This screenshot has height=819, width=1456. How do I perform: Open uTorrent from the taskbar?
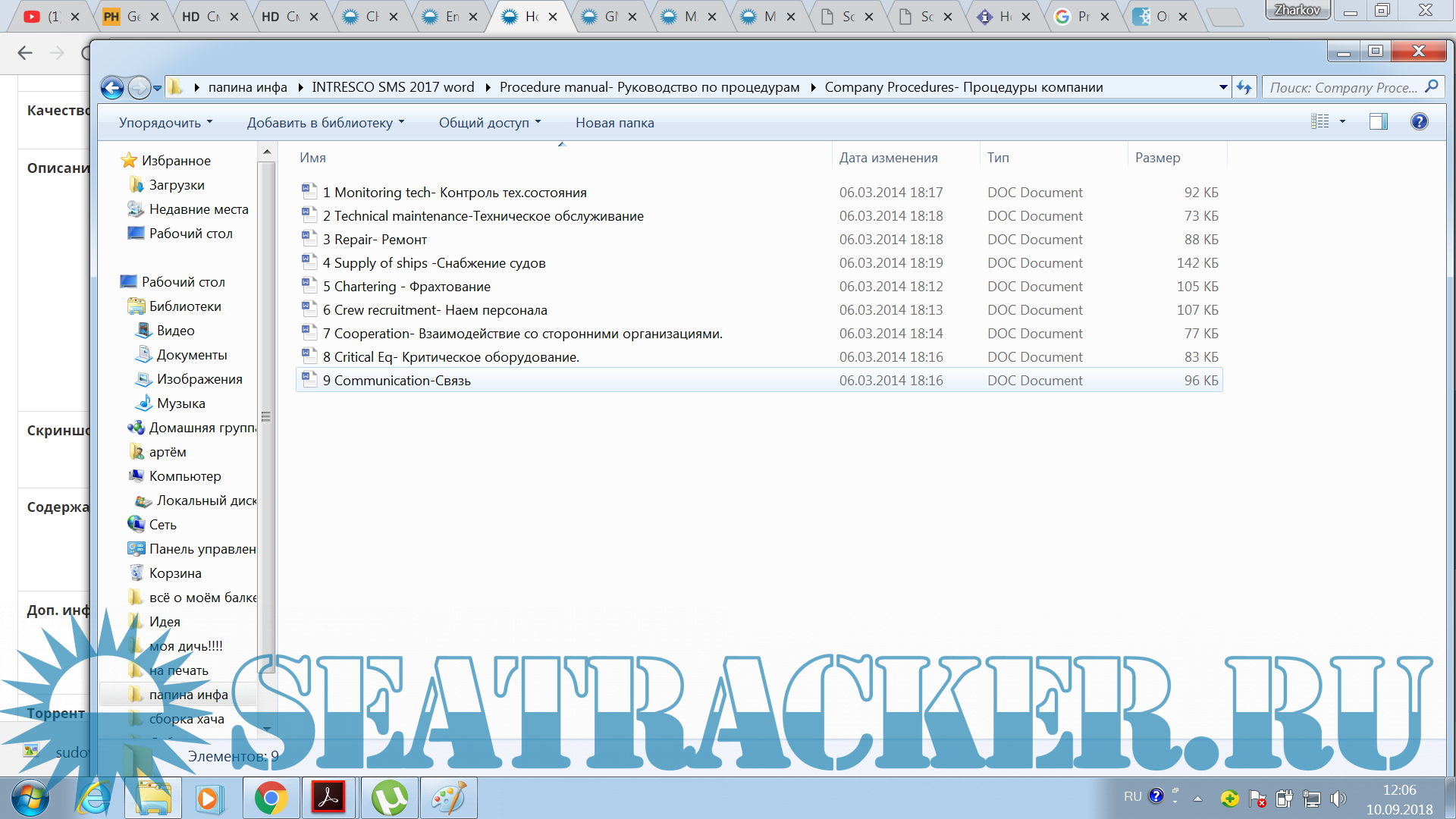(389, 799)
